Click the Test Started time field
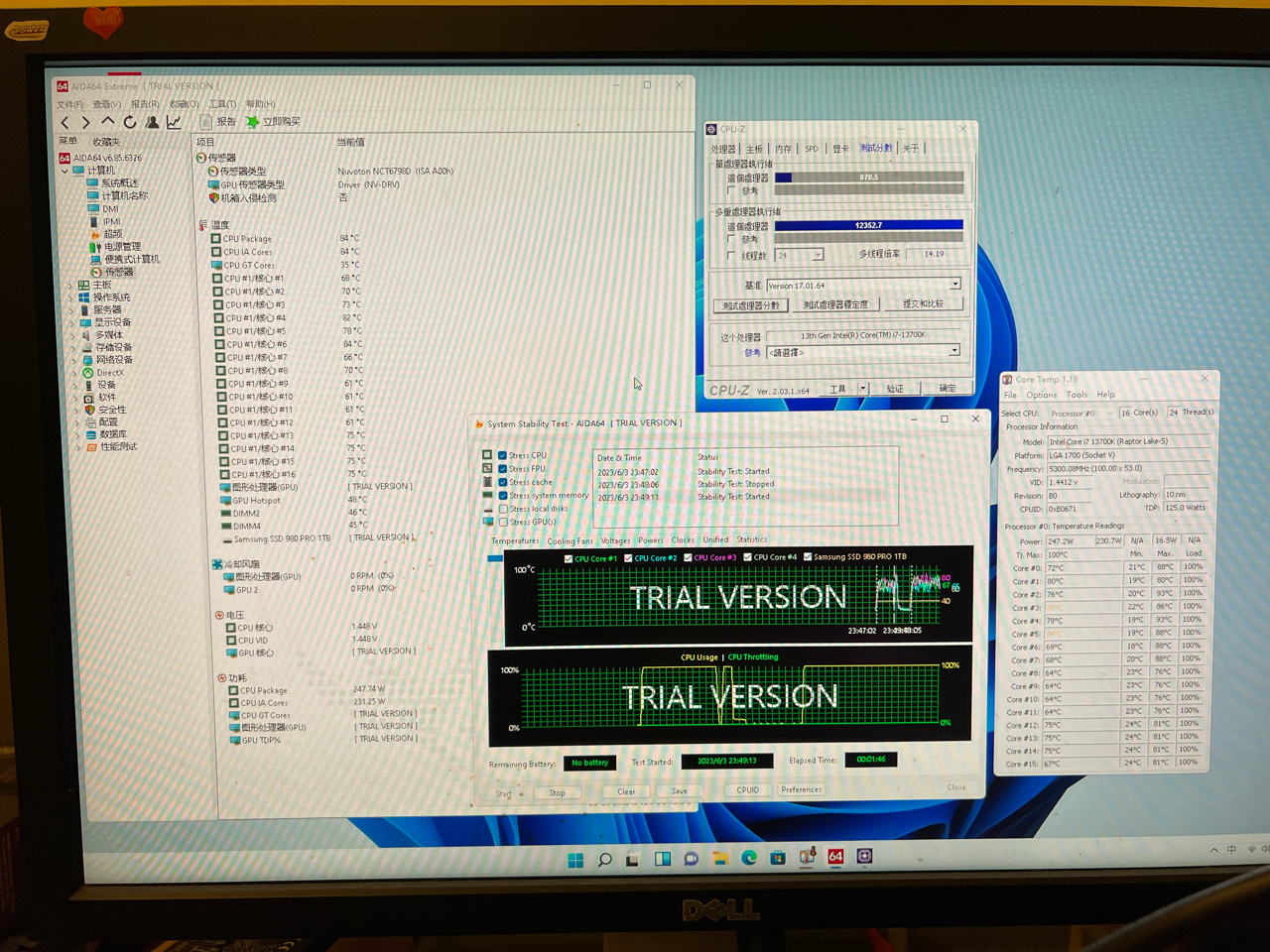The width and height of the screenshot is (1270, 952). click(726, 762)
